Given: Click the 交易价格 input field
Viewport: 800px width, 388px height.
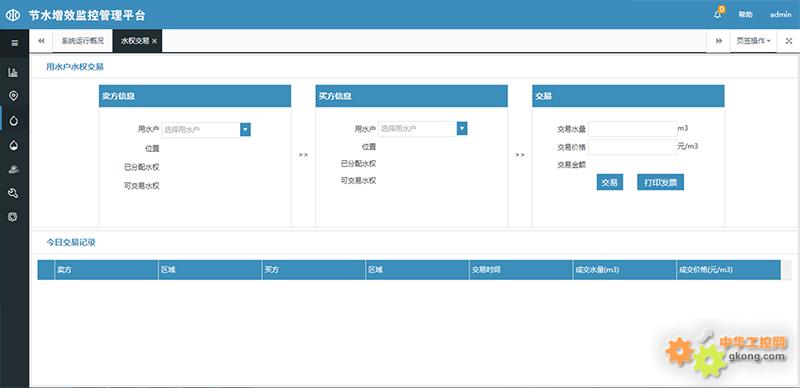Looking at the screenshot, I should tap(633, 147).
